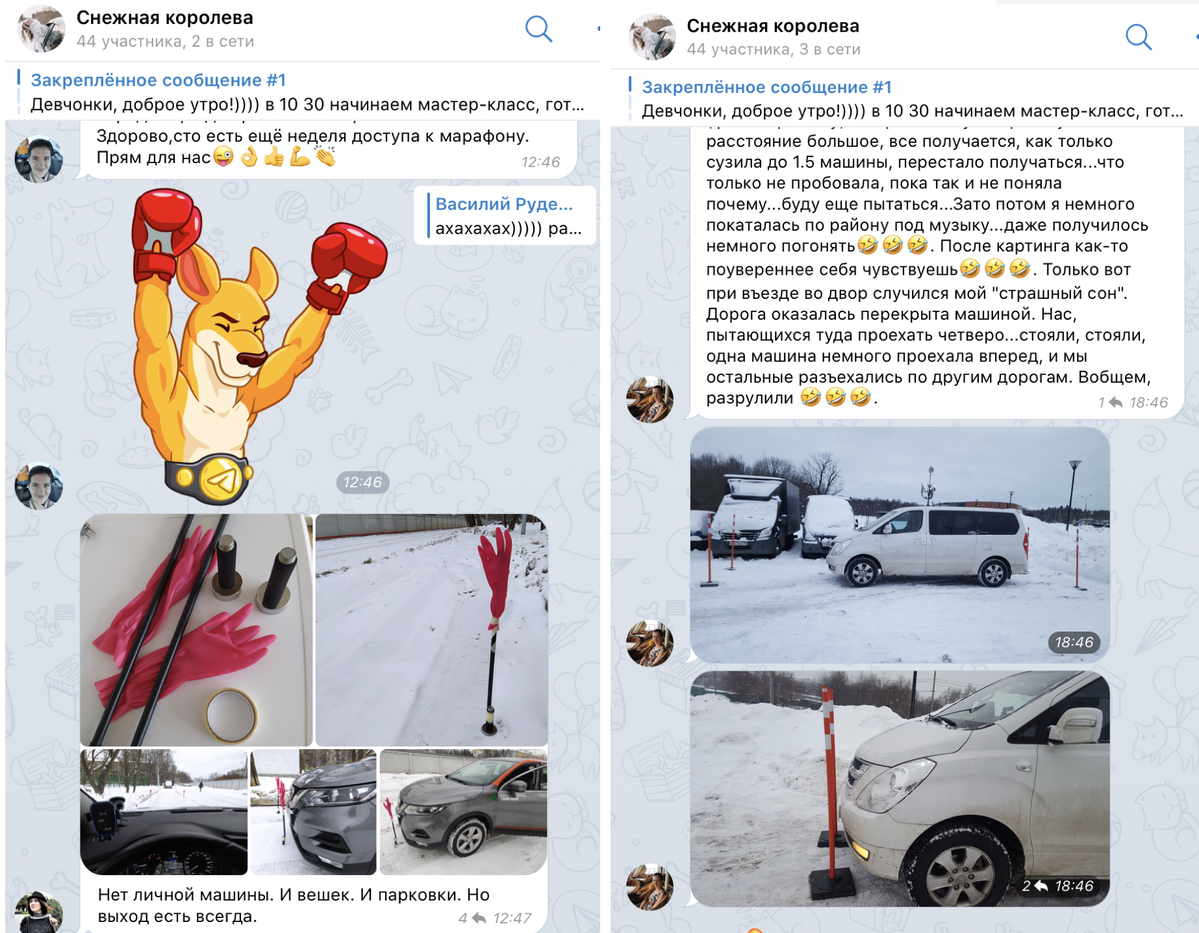The height and width of the screenshot is (933, 1199).
Task: Open the group avatar in the right header
Action: 651,36
